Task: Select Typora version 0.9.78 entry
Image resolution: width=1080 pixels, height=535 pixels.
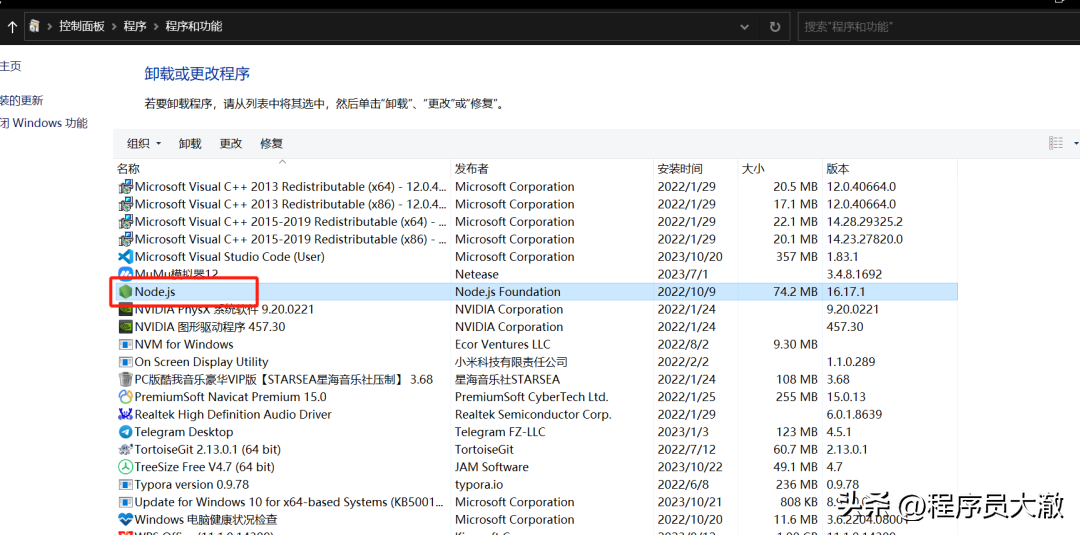Action: 191,485
